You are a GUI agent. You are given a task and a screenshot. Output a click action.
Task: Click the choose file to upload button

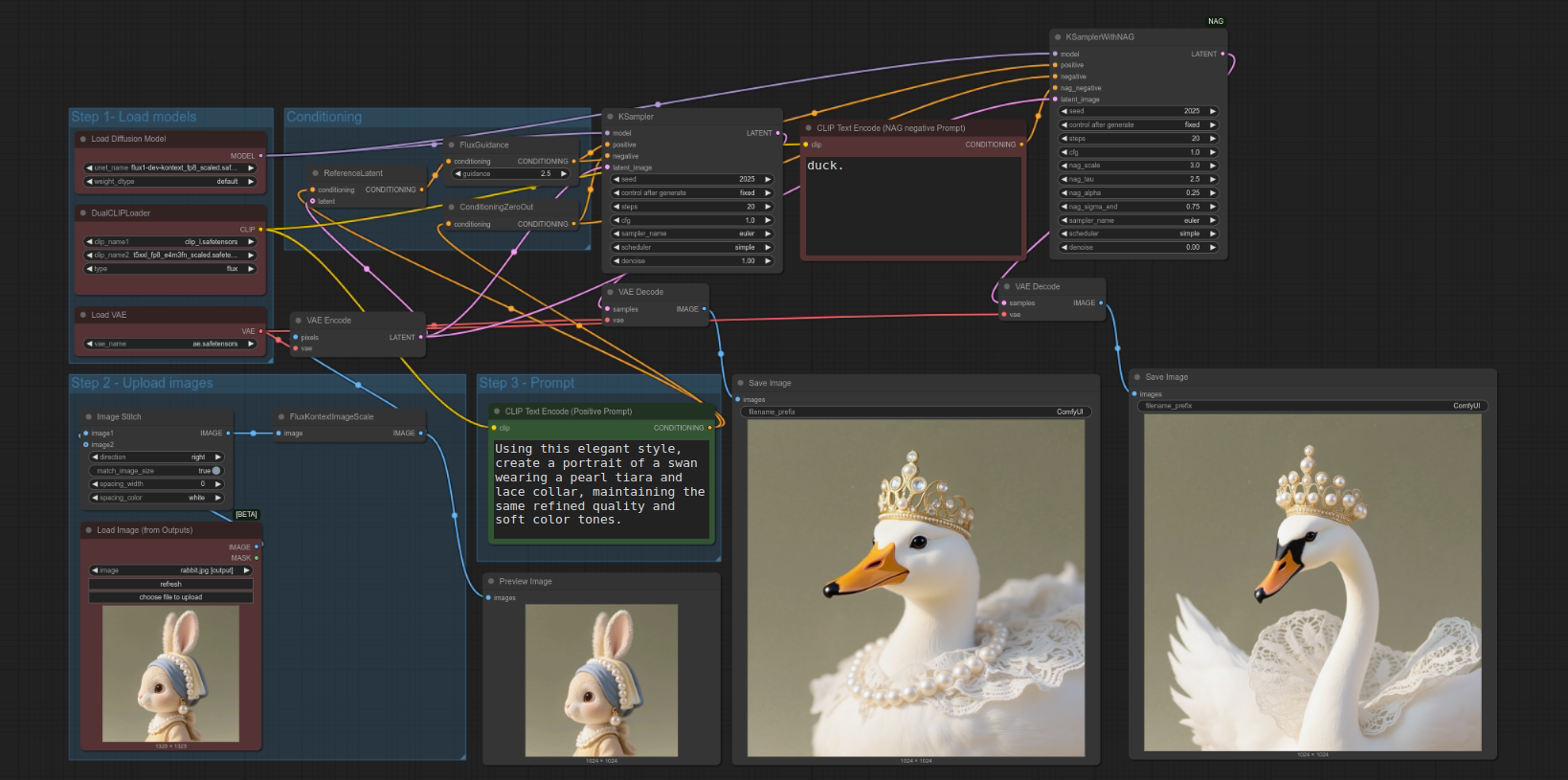point(170,597)
